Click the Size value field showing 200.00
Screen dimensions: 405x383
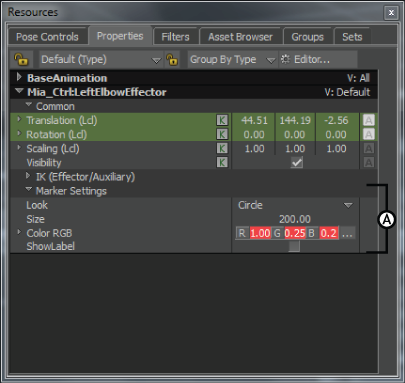[x=295, y=219]
